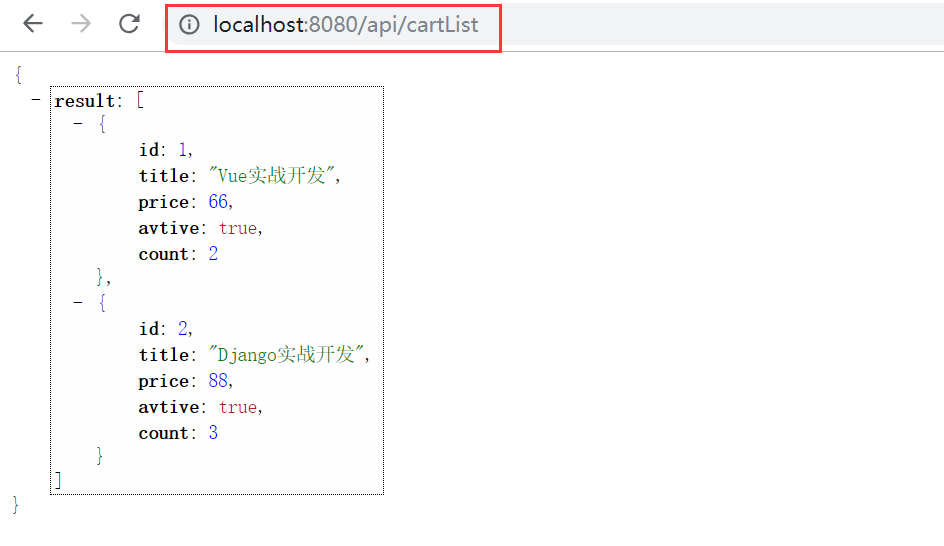Collapse the result array

[x=36, y=99]
